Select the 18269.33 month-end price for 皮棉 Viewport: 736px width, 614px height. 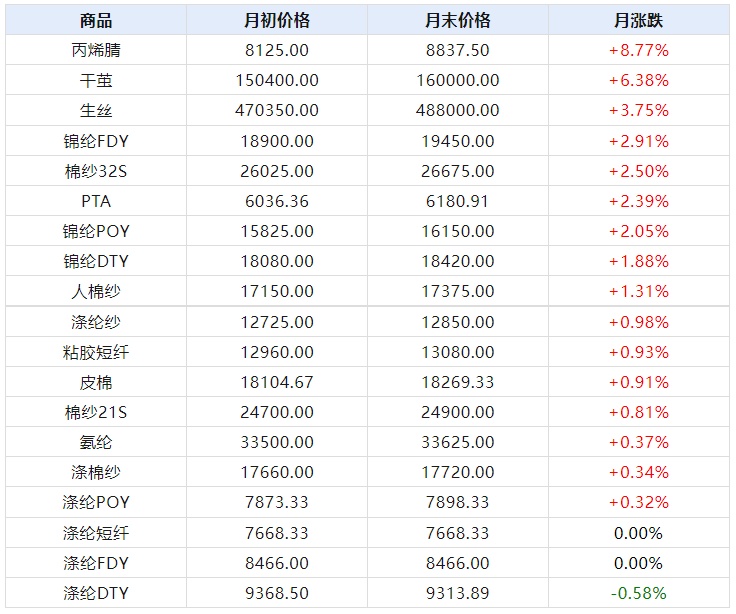458,382
